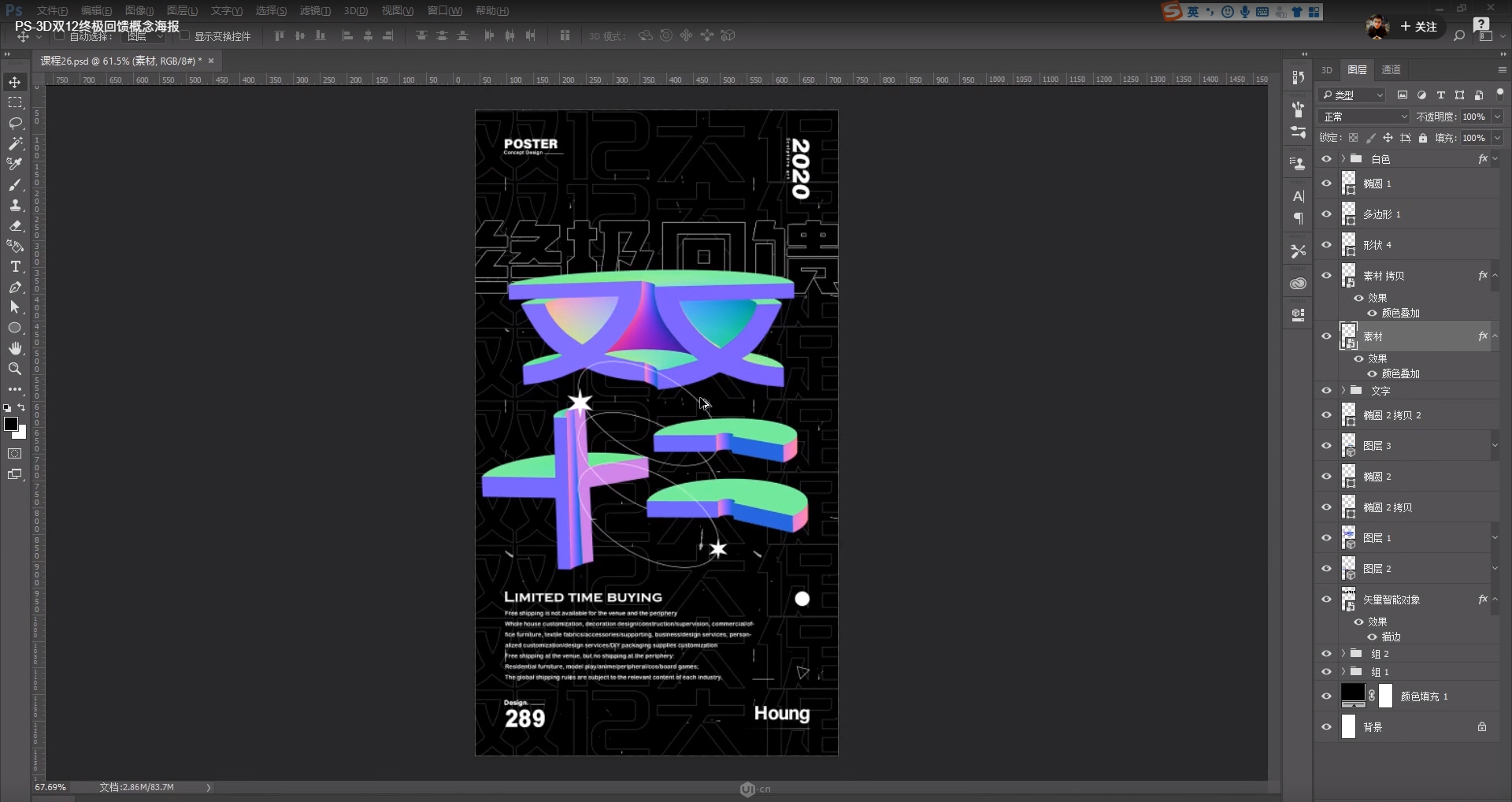Viewport: 1512px width, 802px height.
Task: Select the Ellipse shape tool
Action: coord(15,328)
